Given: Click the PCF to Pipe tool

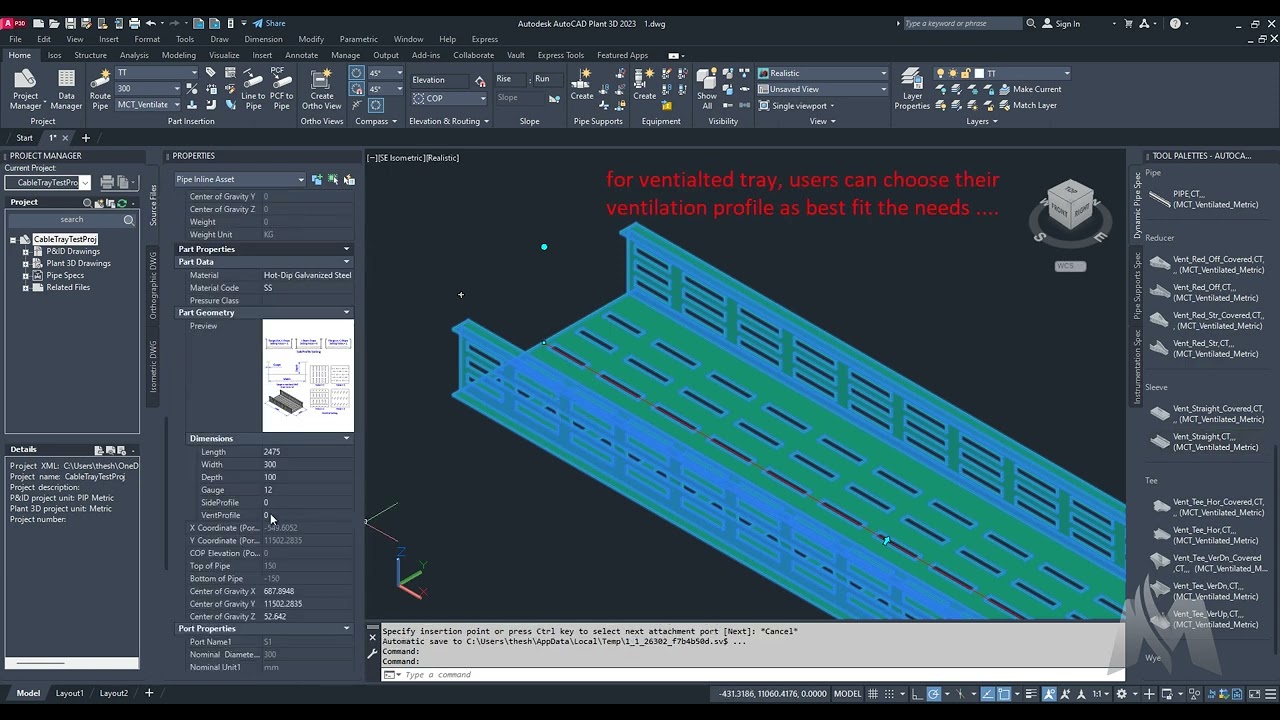Looking at the screenshot, I should (x=281, y=90).
